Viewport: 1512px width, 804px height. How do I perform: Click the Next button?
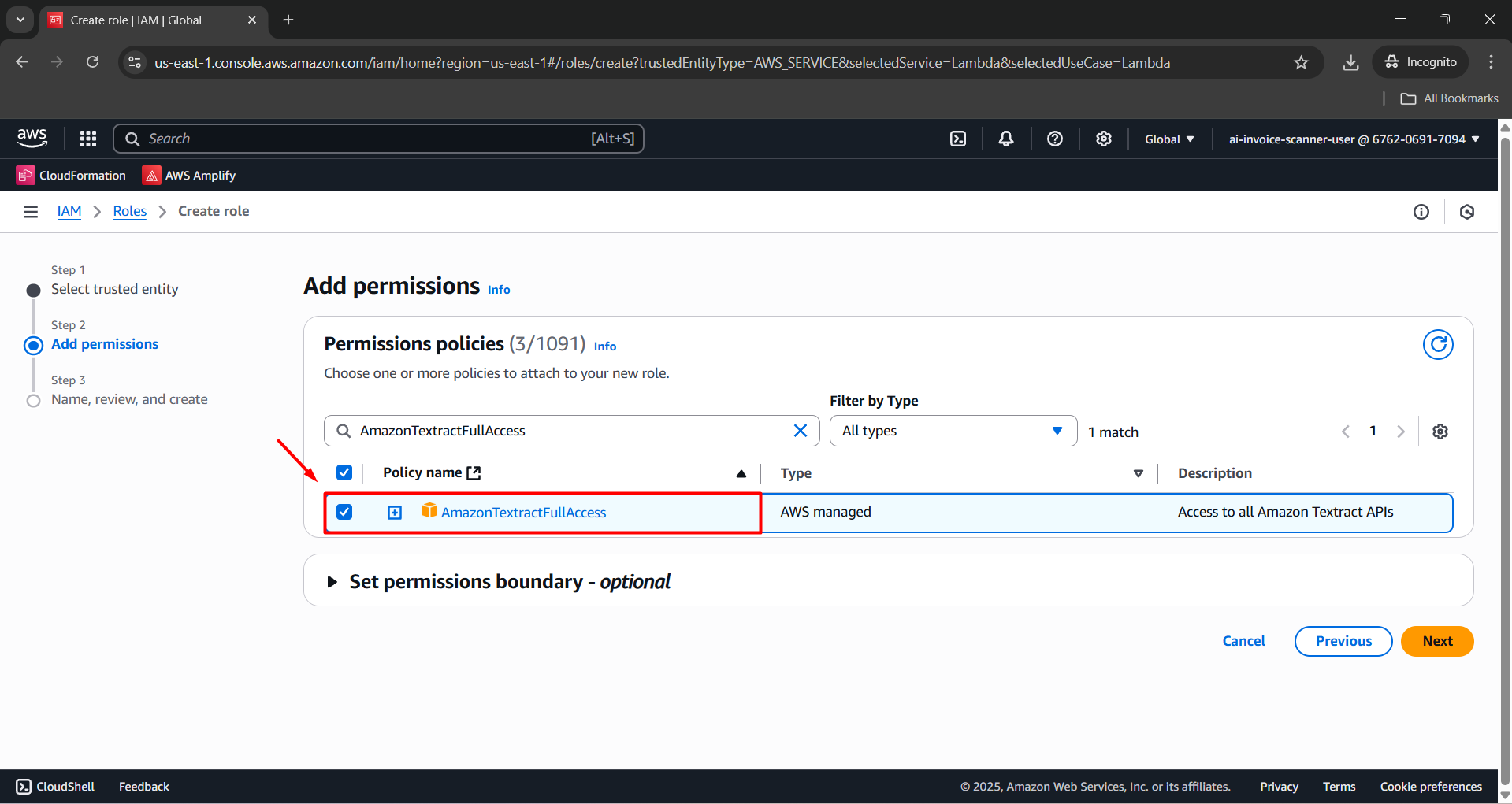(x=1436, y=641)
